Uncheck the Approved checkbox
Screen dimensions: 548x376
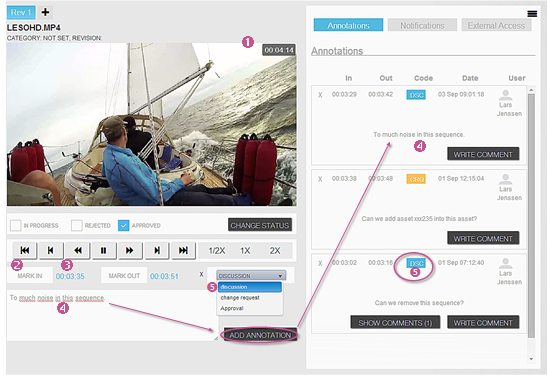[x=124, y=225]
